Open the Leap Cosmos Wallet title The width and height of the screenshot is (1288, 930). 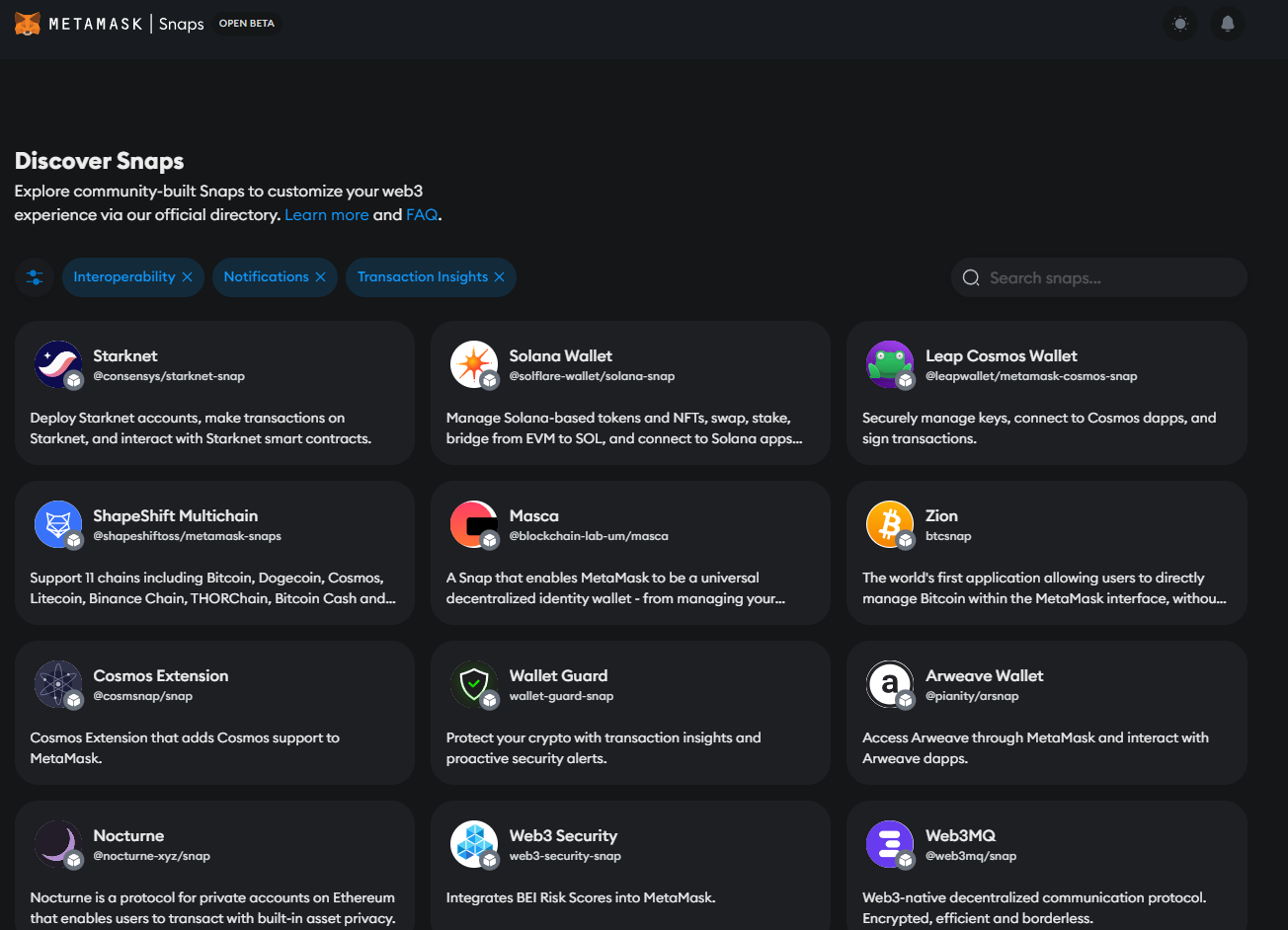pos(1002,356)
